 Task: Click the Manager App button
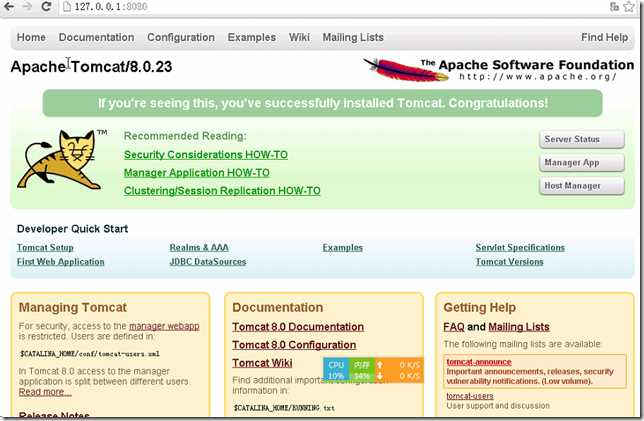click(x=582, y=163)
